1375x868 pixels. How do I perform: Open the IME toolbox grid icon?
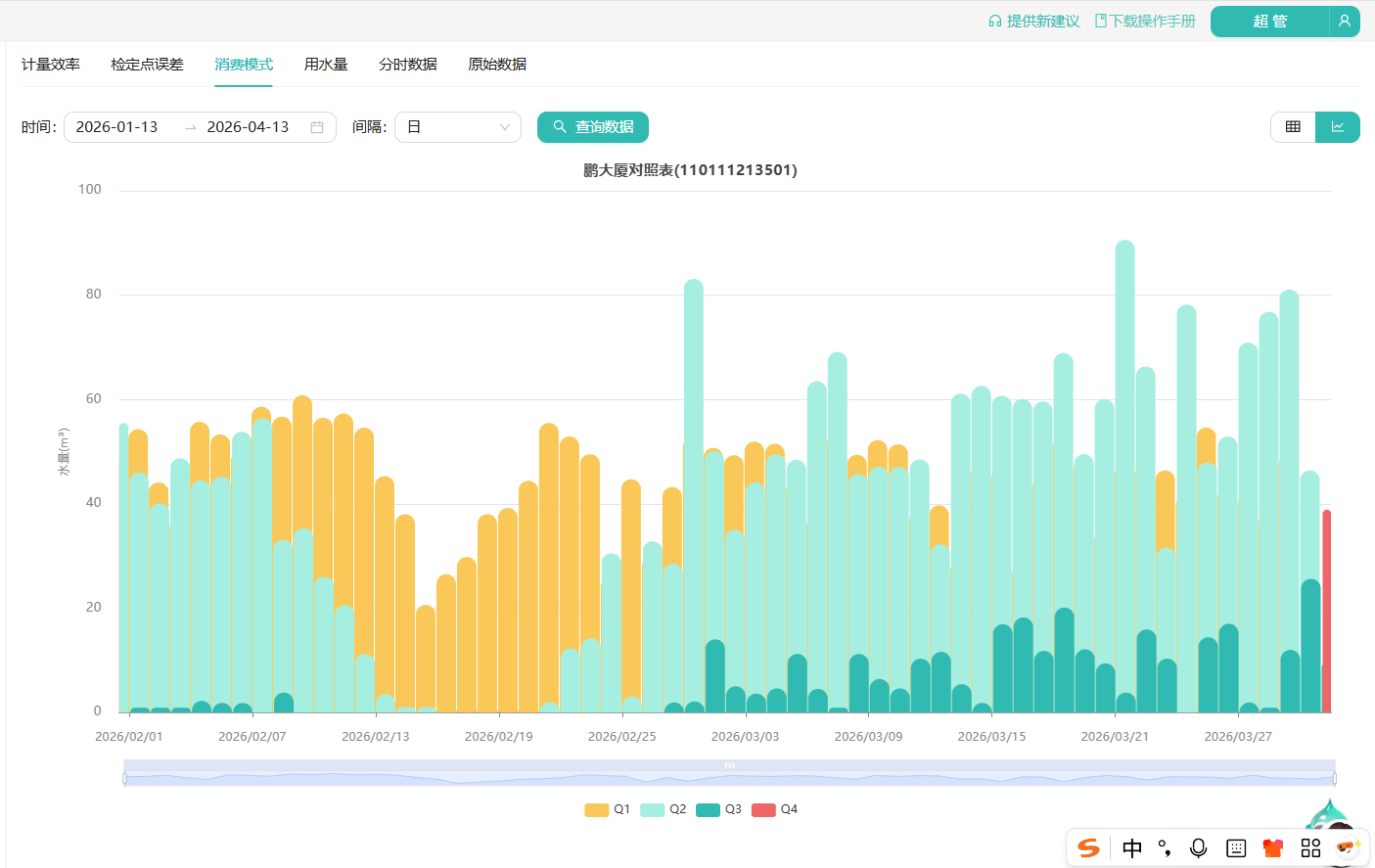(x=1310, y=848)
